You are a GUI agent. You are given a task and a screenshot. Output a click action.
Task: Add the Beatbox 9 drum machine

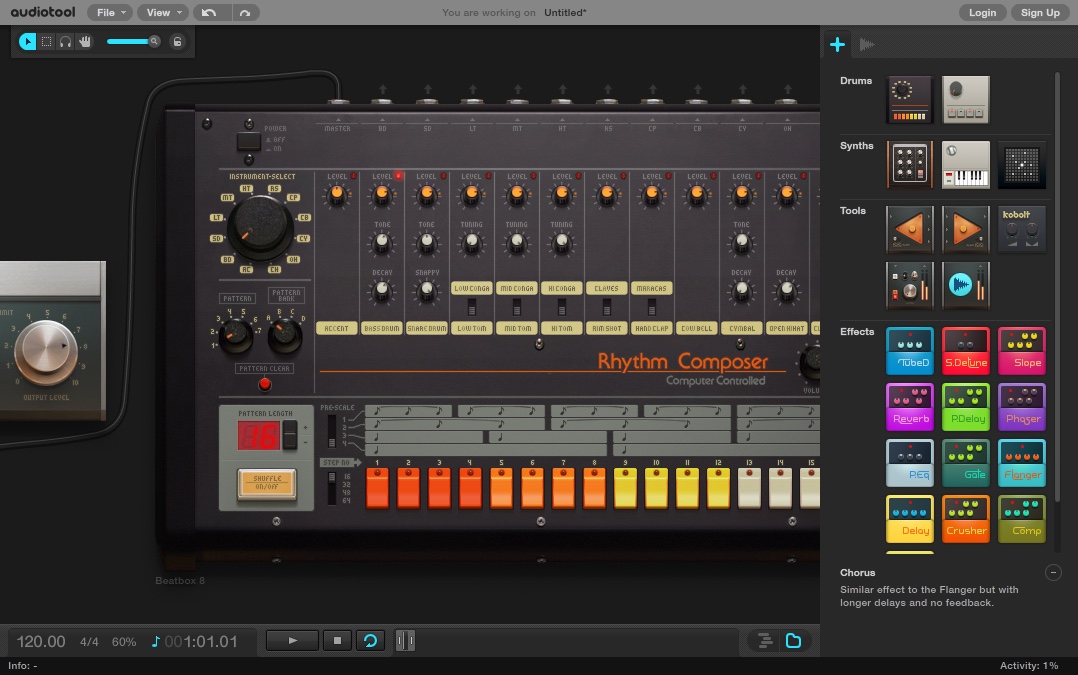pyautogui.click(x=965, y=100)
